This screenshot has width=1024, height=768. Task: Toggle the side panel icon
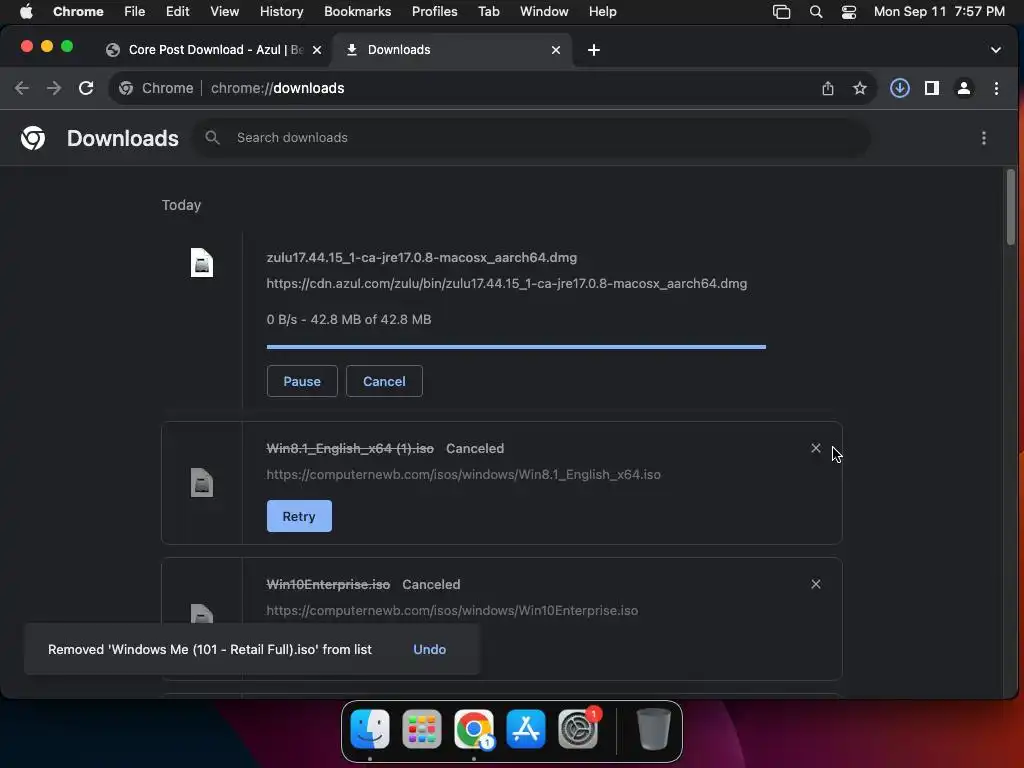pyautogui.click(x=931, y=88)
